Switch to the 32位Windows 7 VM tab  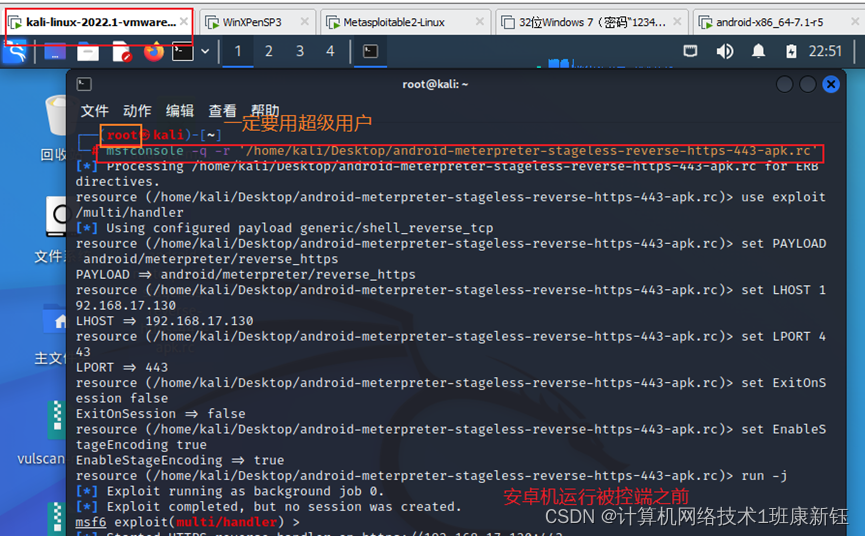click(592, 22)
